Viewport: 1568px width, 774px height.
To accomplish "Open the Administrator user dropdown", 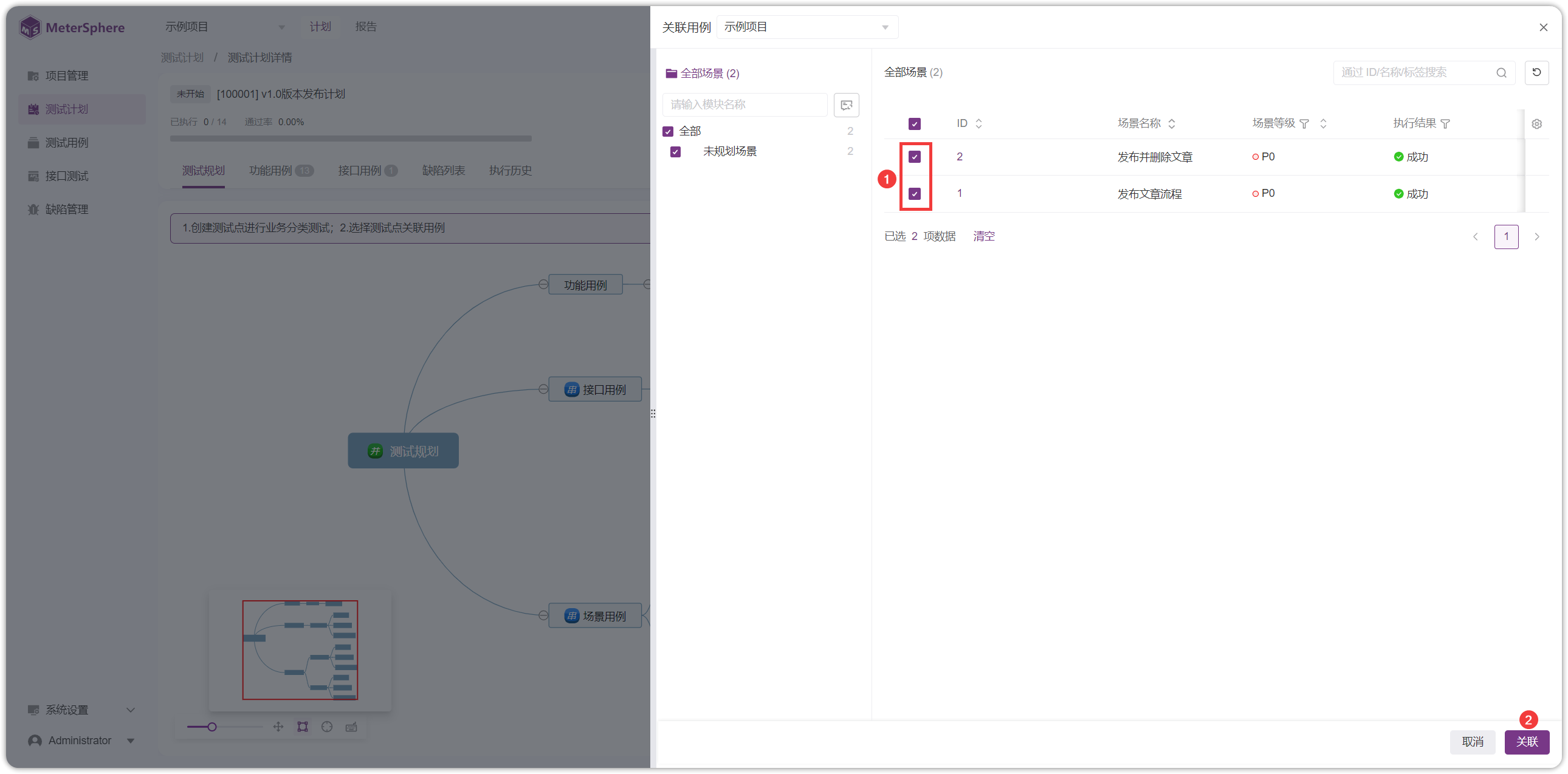I will click(81, 740).
